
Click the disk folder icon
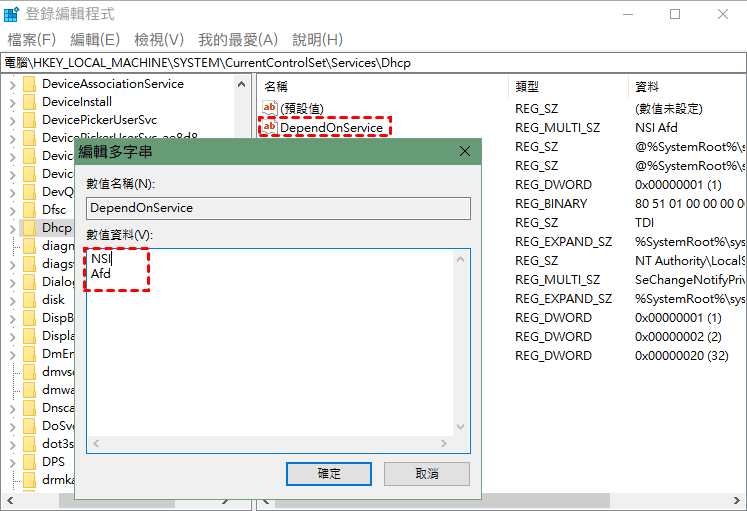(30, 300)
